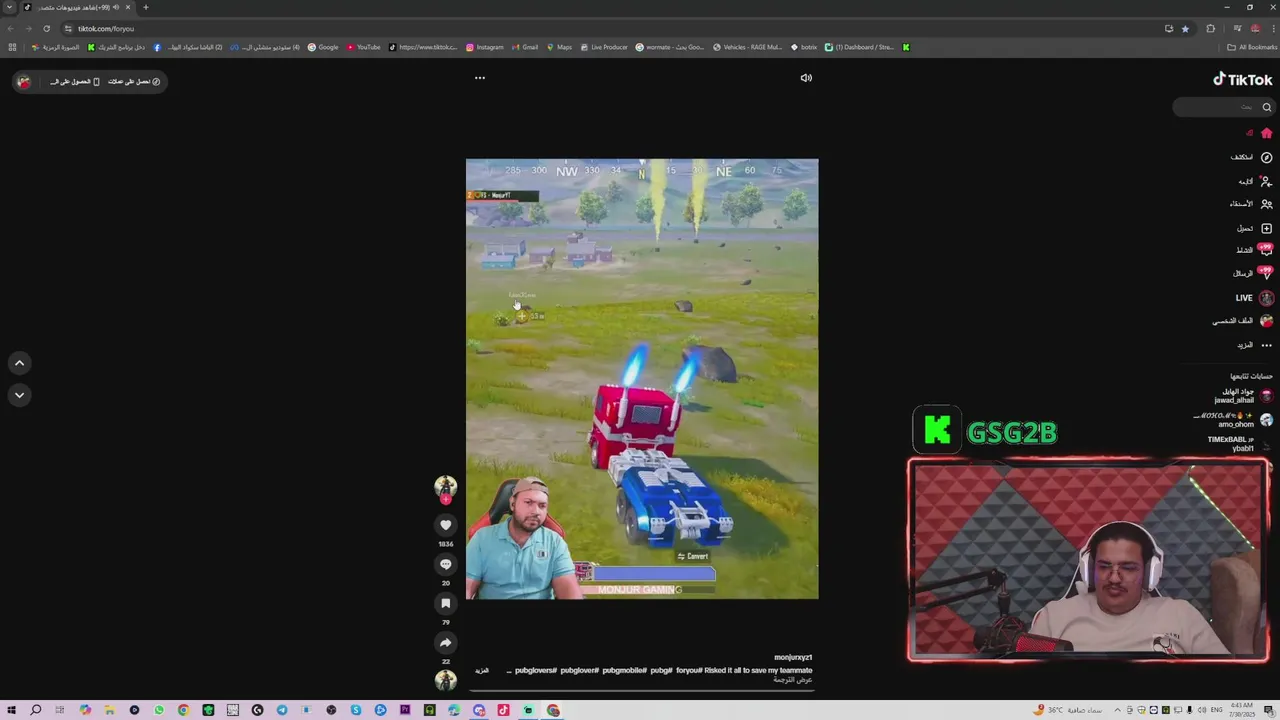1280x720 pixels.
Task: Open the Google bookmark
Action: [323, 47]
